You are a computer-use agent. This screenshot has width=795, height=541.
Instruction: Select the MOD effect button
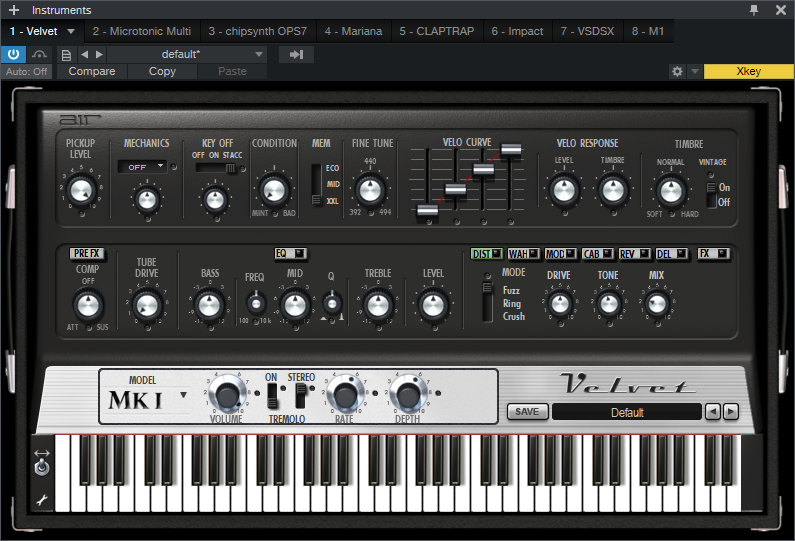coord(560,254)
